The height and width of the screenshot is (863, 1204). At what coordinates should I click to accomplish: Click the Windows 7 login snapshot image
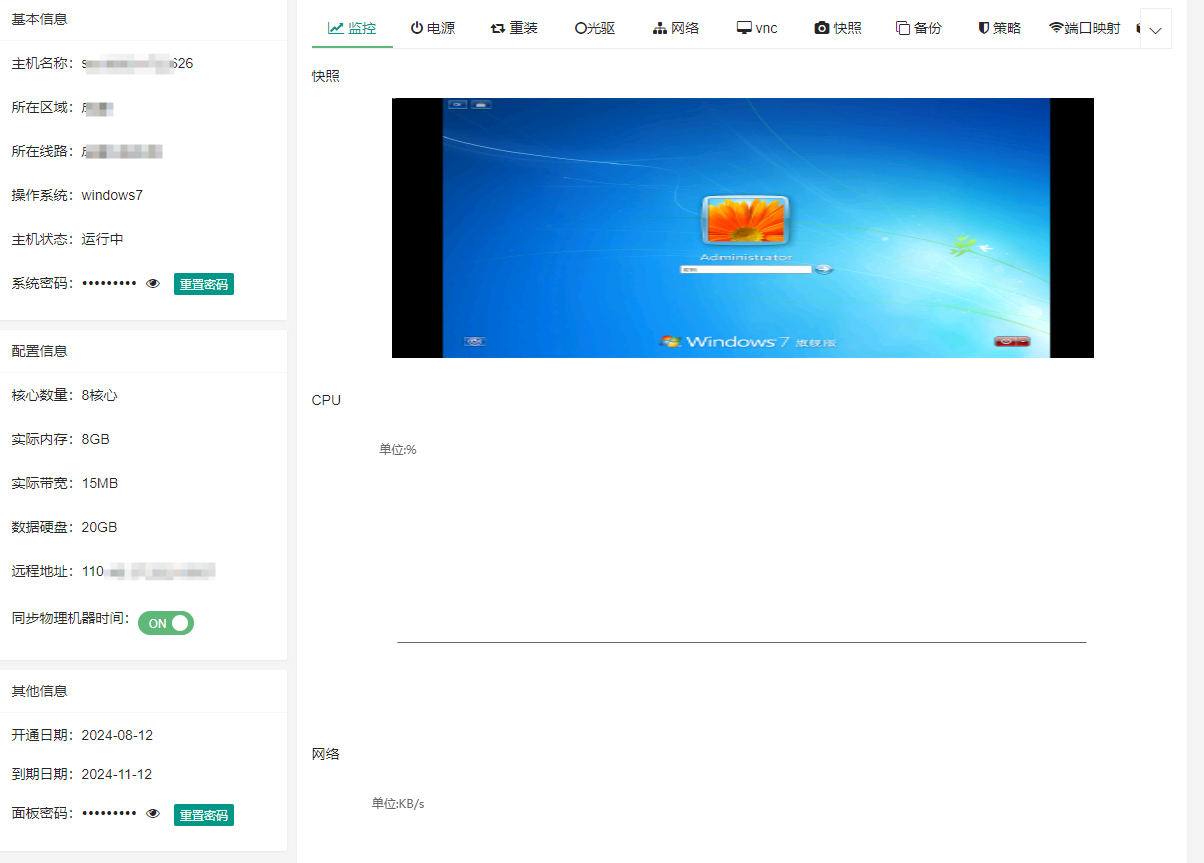coord(743,228)
